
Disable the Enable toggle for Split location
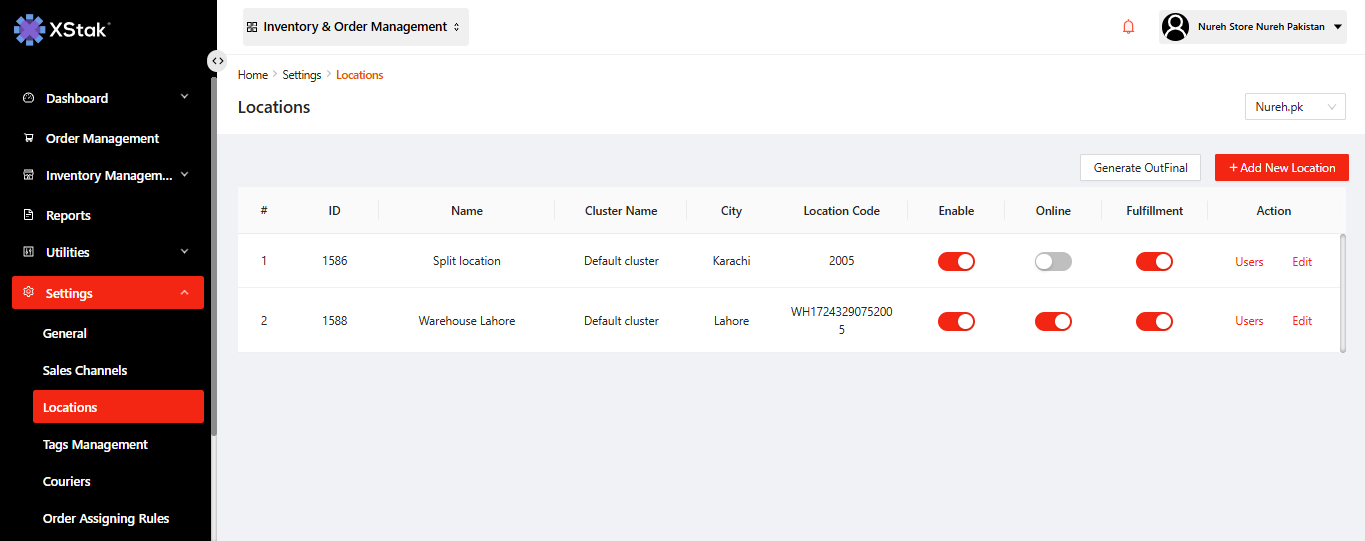[x=956, y=262]
